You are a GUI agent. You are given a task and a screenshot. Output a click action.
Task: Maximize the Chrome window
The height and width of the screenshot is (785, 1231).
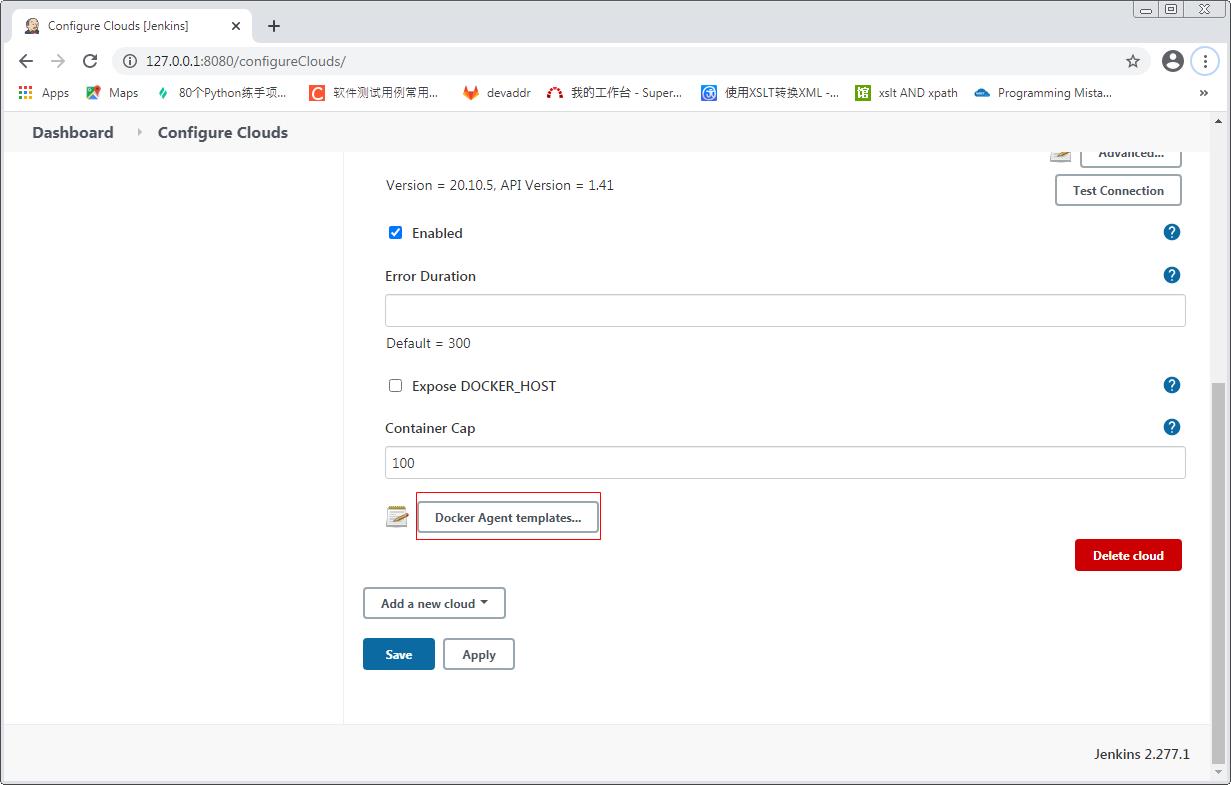click(x=1171, y=9)
